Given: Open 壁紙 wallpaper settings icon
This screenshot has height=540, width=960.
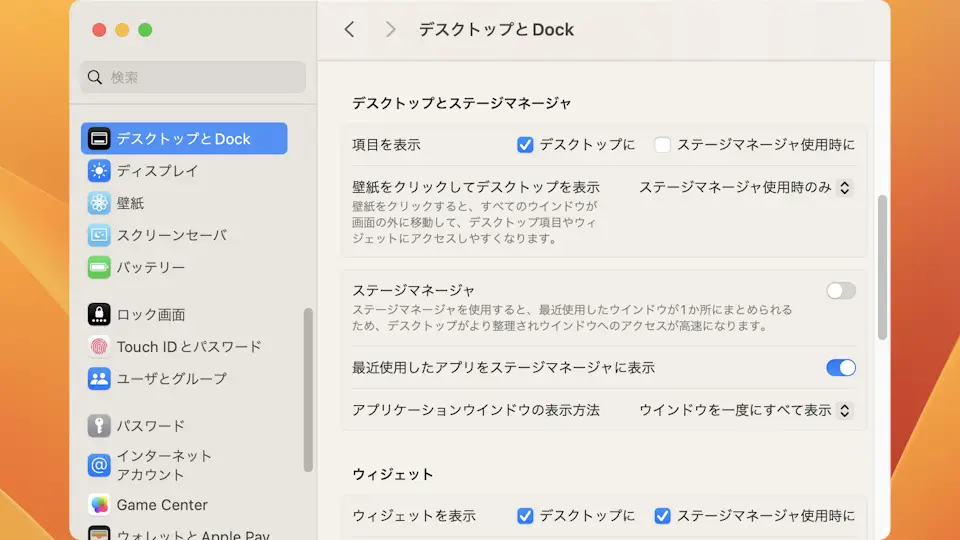Looking at the screenshot, I should [99, 203].
